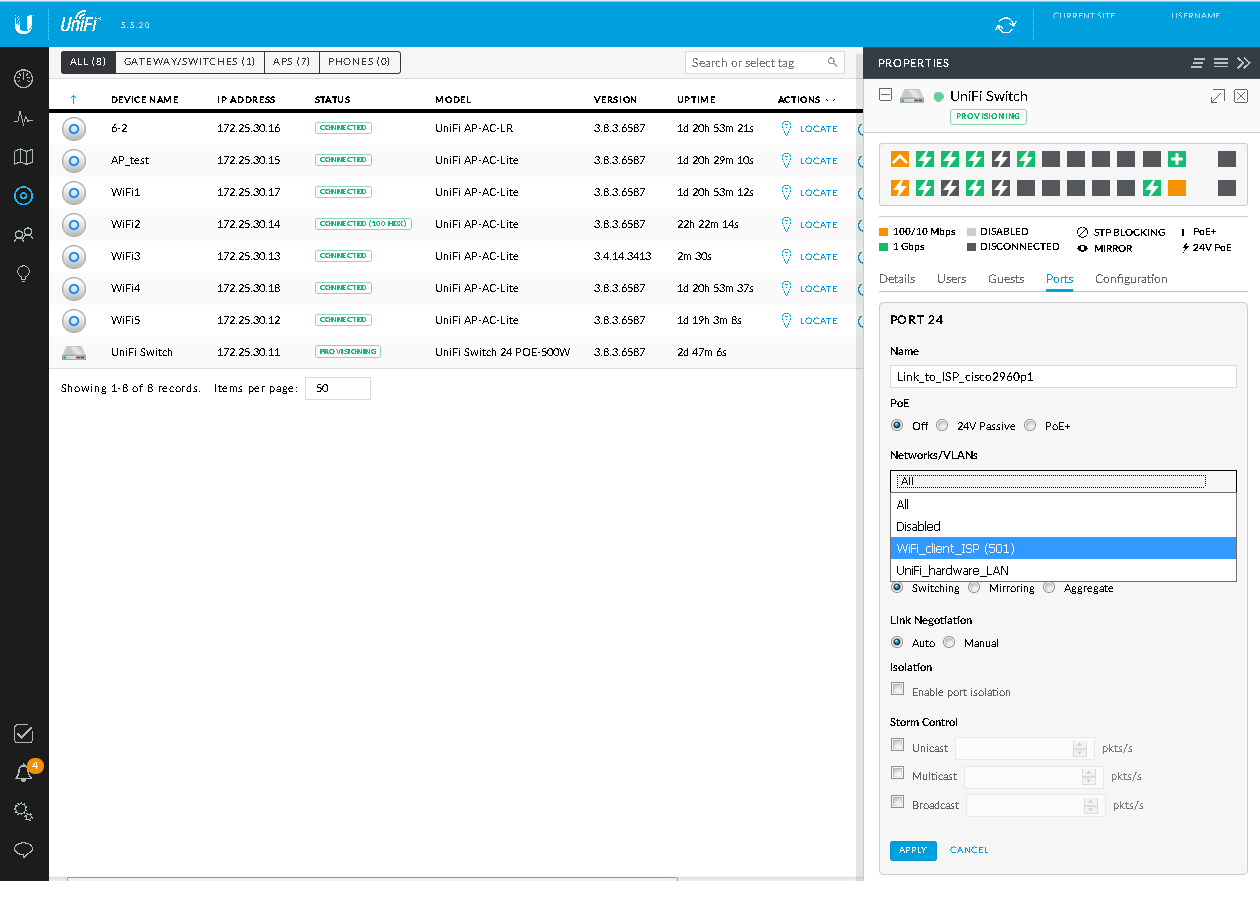Open the Map icon in sidebar
The width and height of the screenshot is (1260, 914).
(24, 157)
